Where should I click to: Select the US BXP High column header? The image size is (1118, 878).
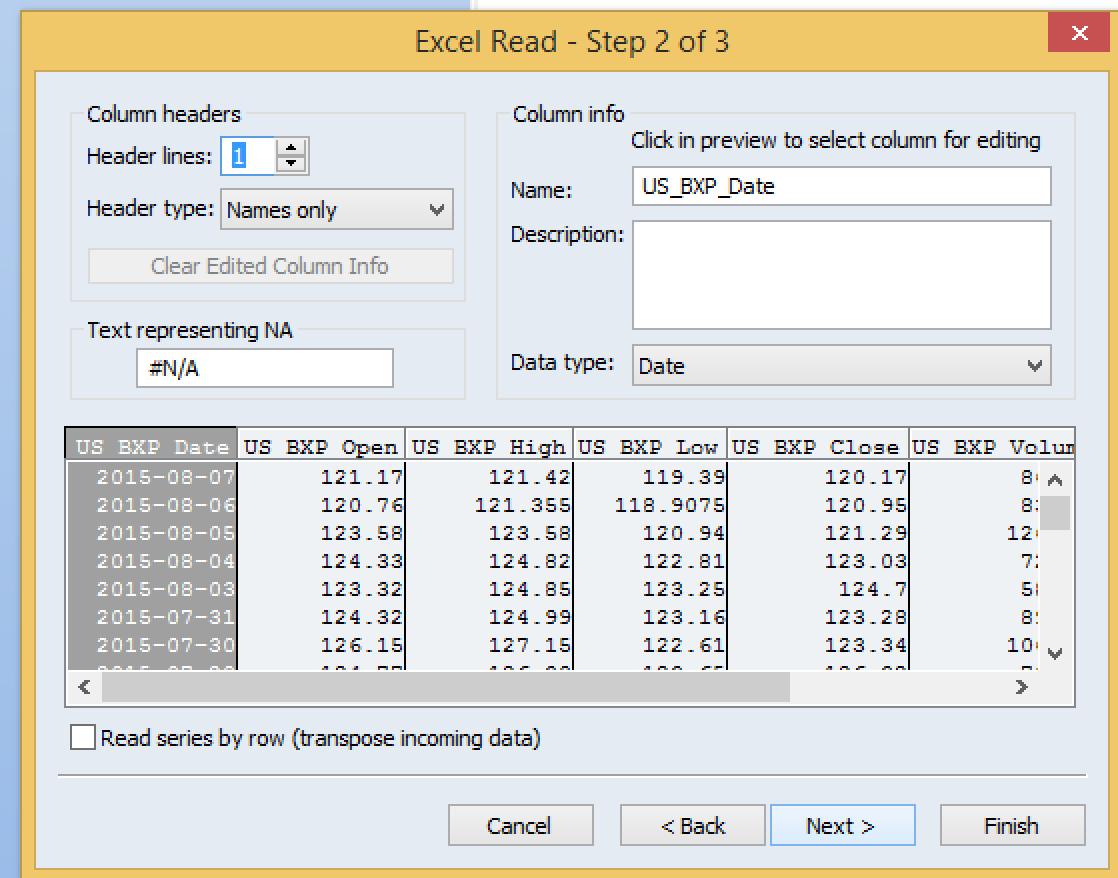[489, 447]
